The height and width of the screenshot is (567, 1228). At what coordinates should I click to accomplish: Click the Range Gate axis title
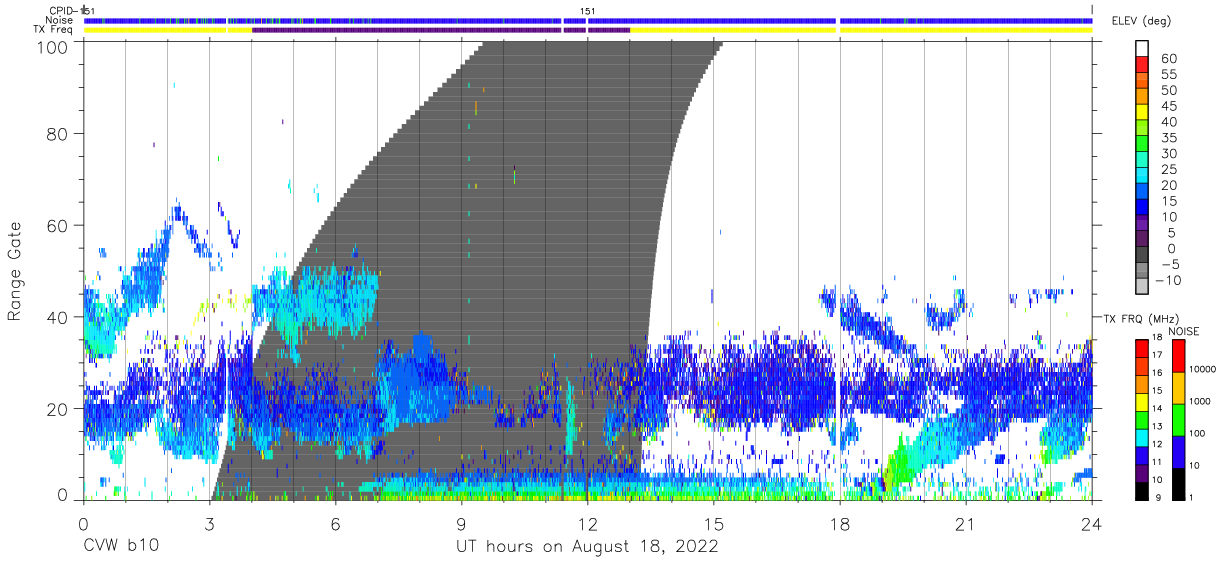(15, 272)
